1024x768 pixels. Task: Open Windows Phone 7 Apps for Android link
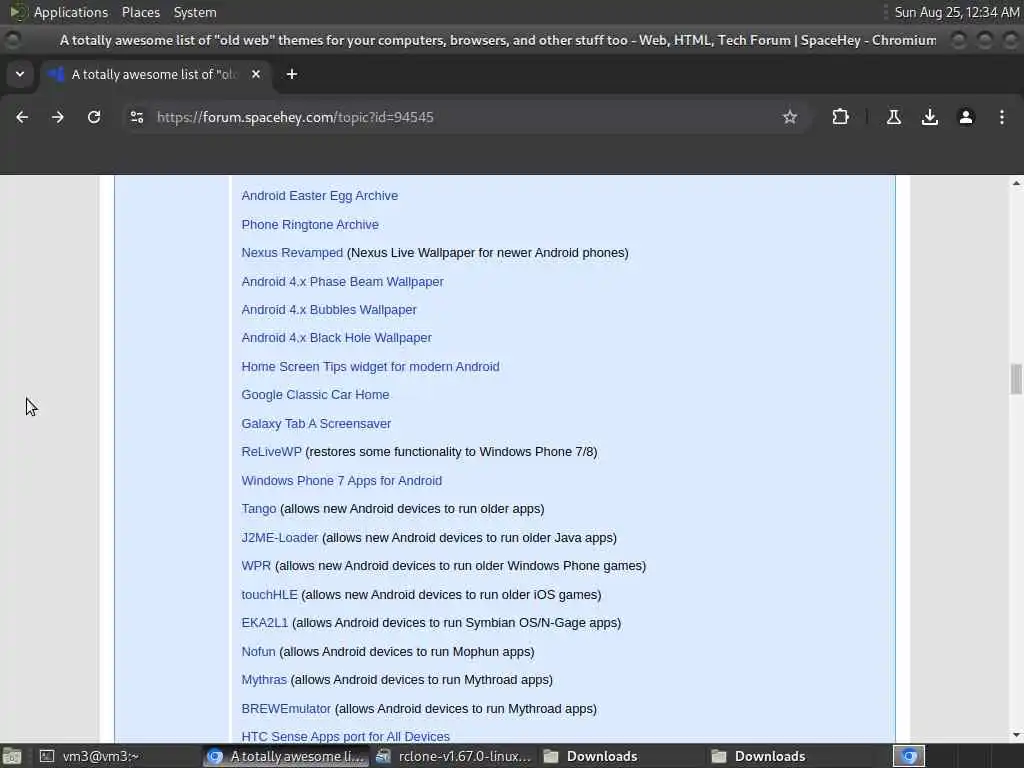[x=342, y=481]
